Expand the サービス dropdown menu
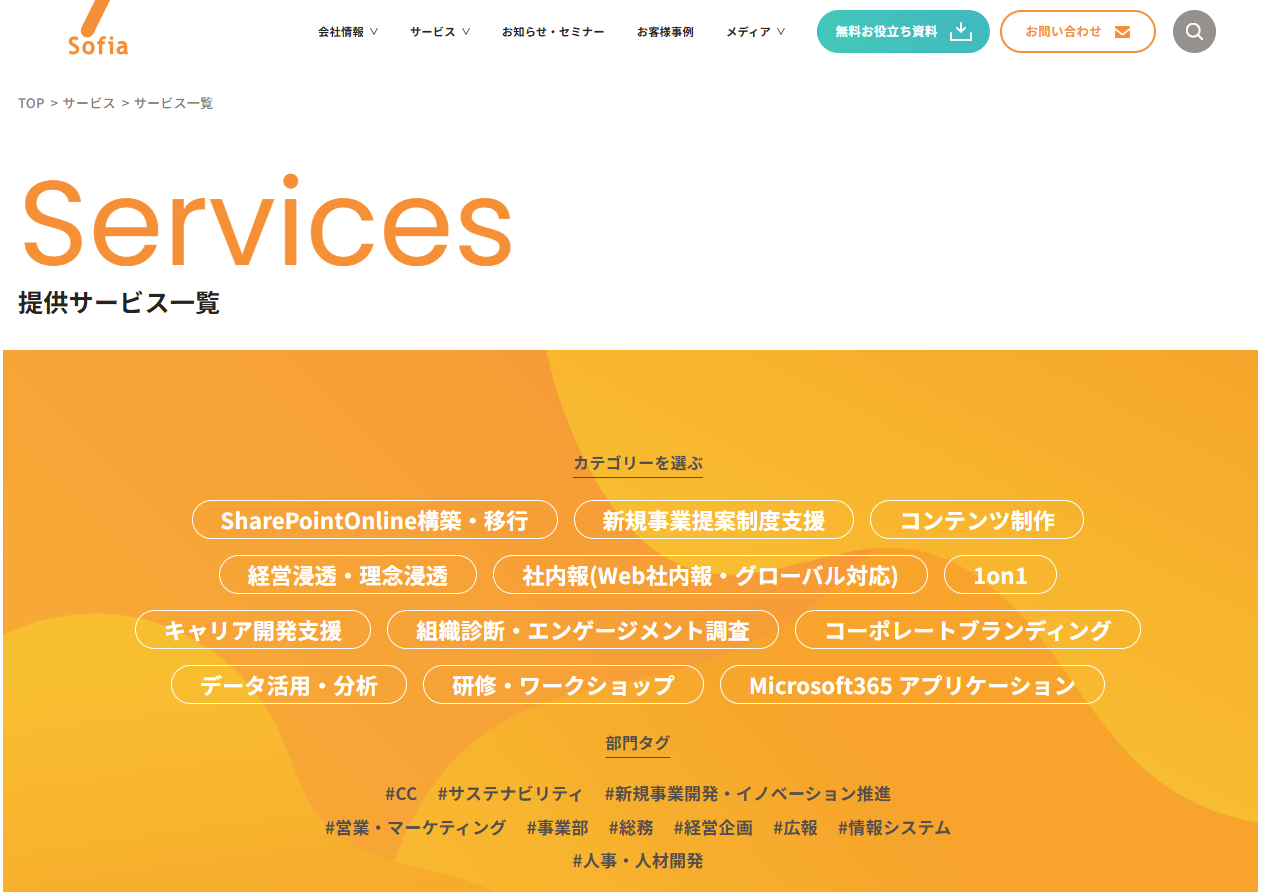This screenshot has height=892, width=1262. pos(440,32)
